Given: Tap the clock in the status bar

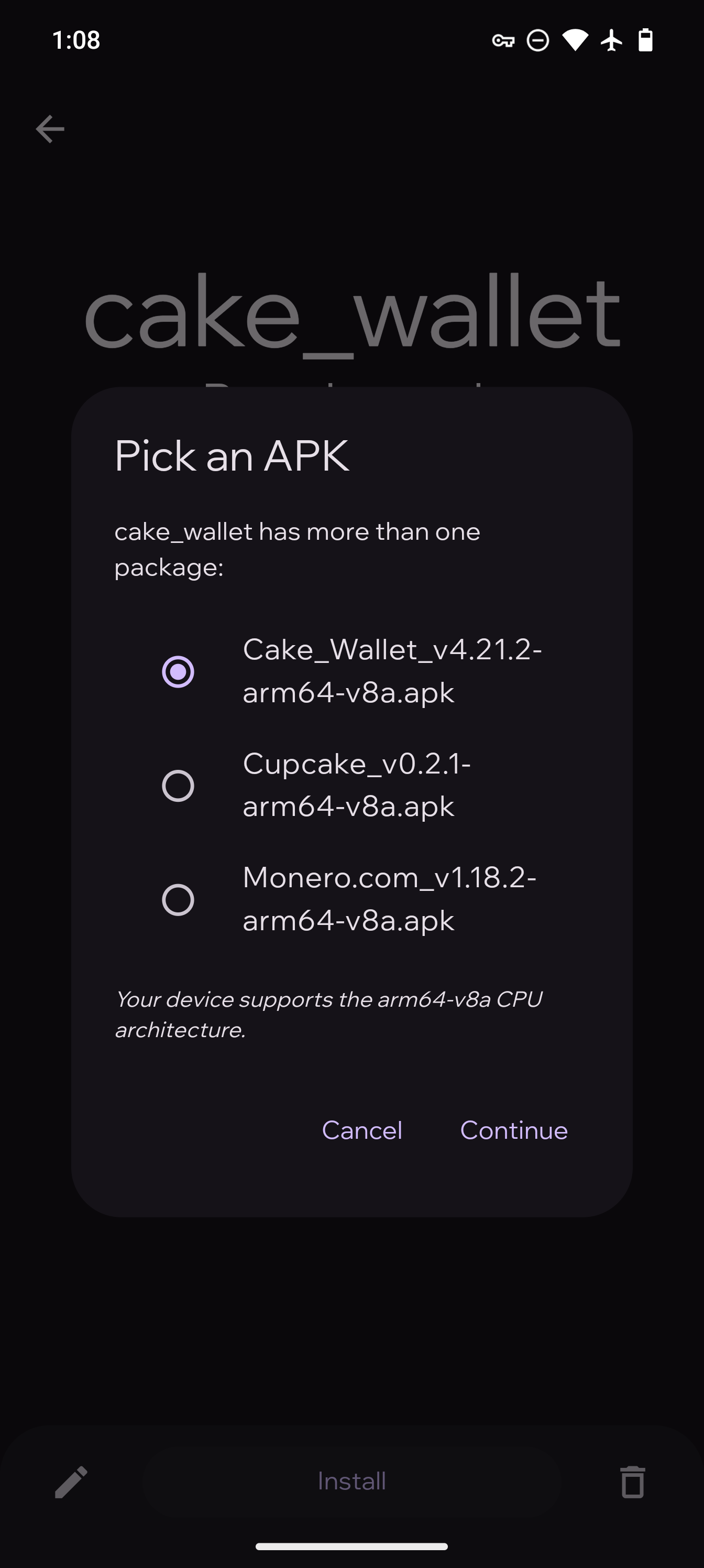Looking at the screenshot, I should (x=76, y=41).
